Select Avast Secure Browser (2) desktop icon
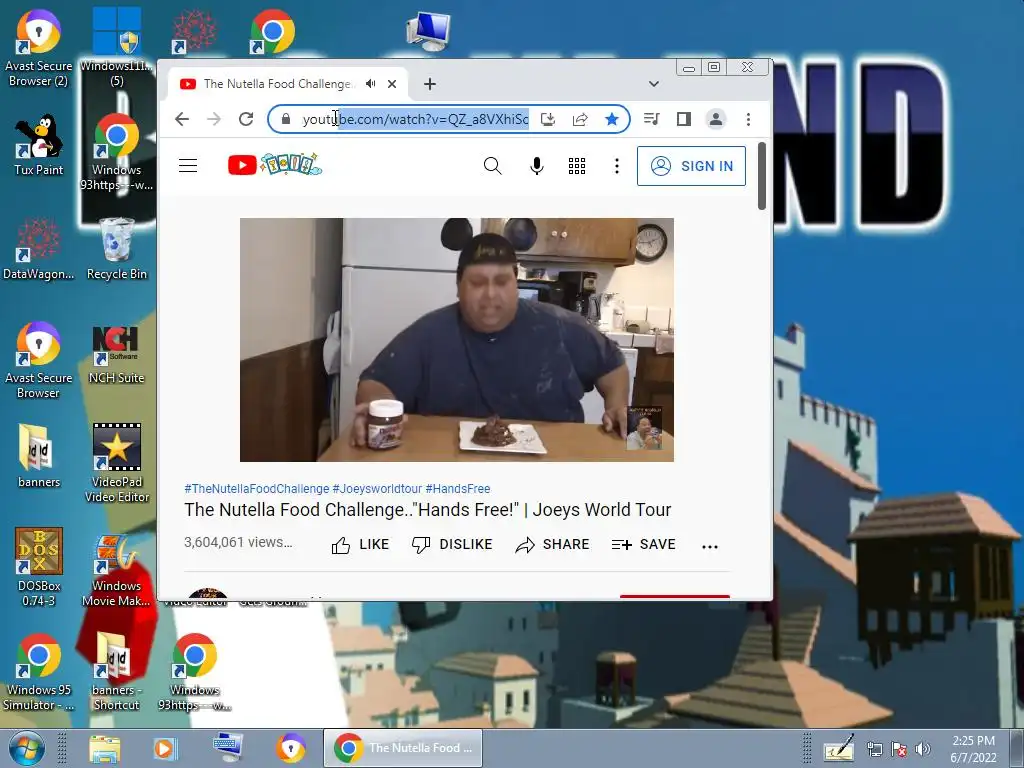The image size is (1024, 768). (39, 50)
